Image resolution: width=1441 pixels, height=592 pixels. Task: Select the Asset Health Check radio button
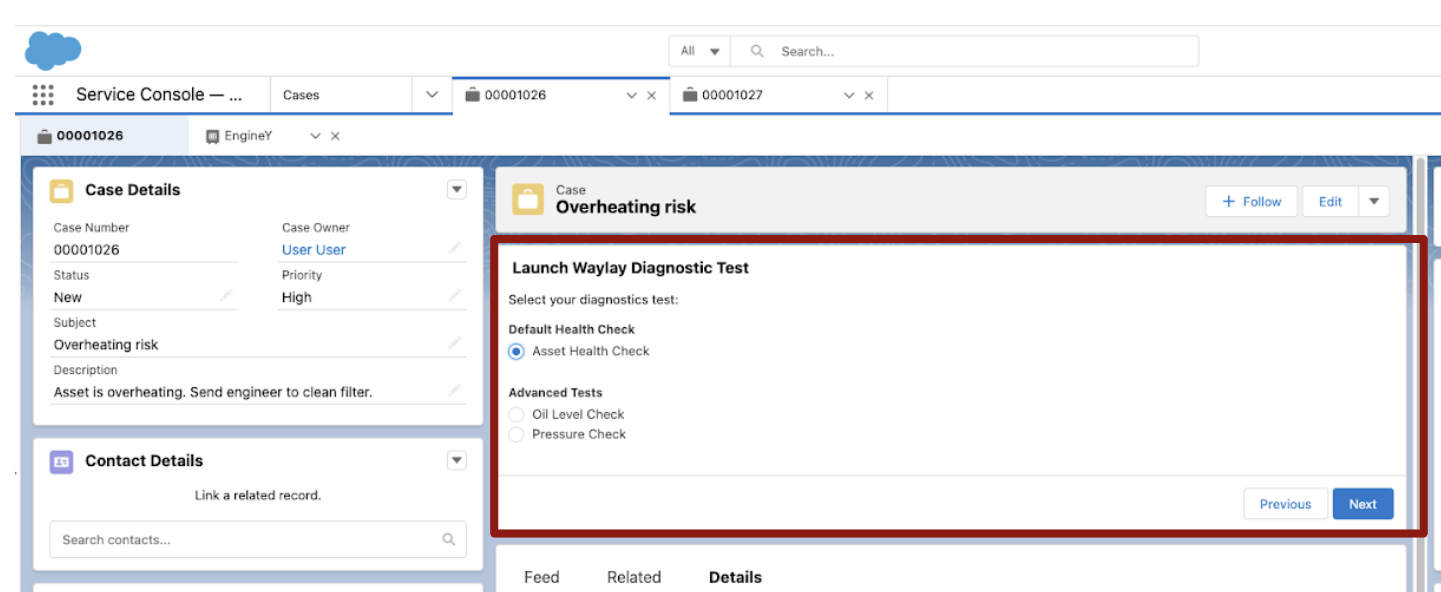coord(516,351)
